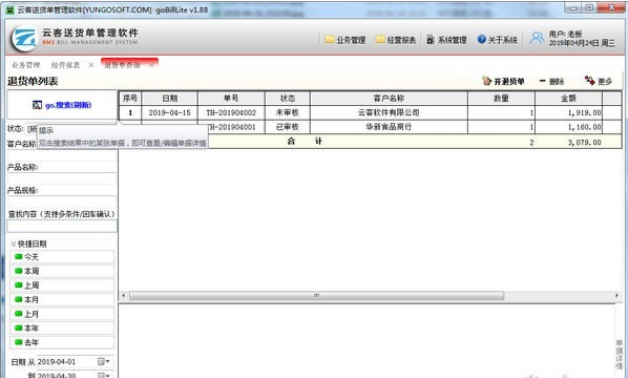Viewport: 628px width, 378px height.
Task: Select quick date 上周
Action: 62,285
